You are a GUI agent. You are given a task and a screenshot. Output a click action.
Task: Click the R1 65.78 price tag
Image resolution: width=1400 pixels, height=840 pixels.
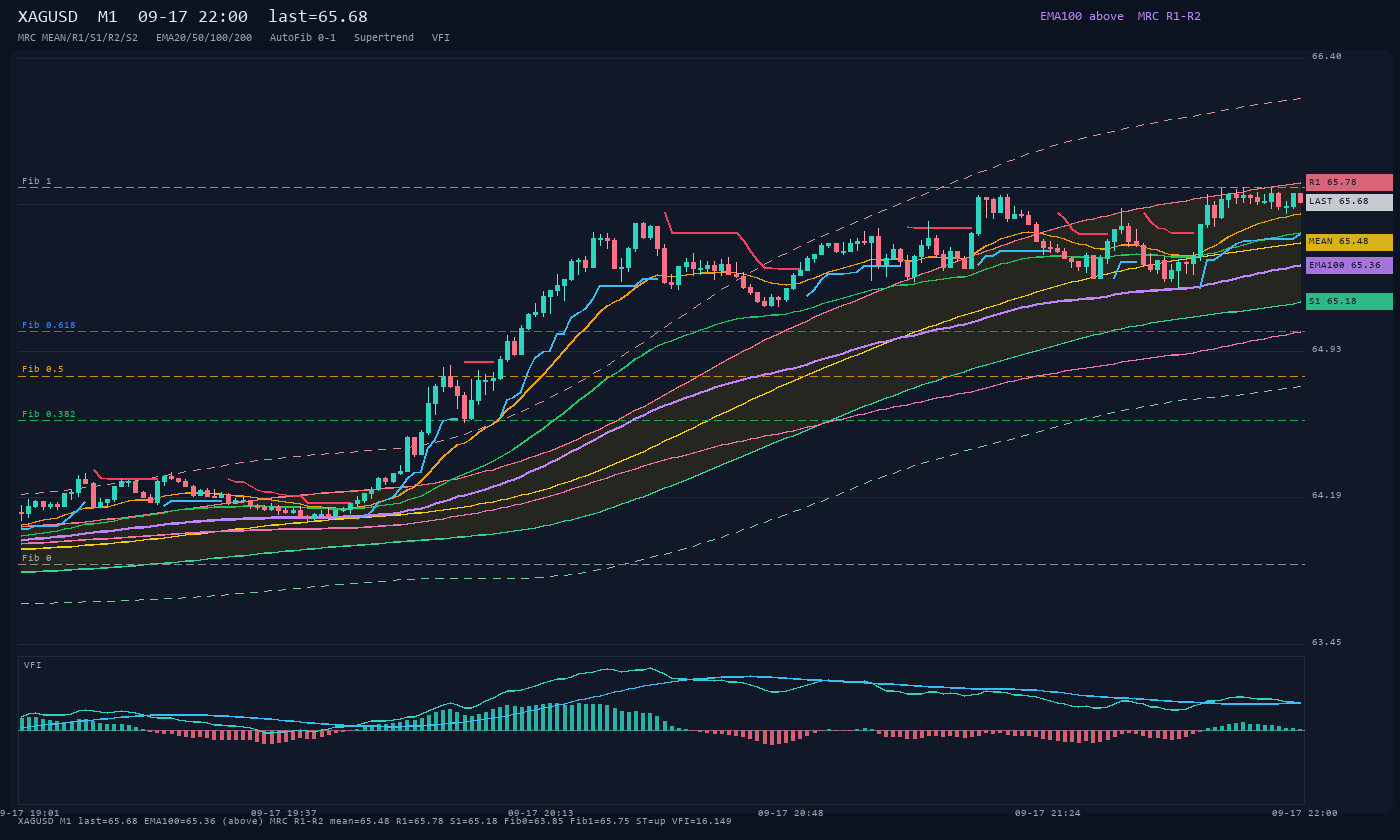(x=1349, y=183)
